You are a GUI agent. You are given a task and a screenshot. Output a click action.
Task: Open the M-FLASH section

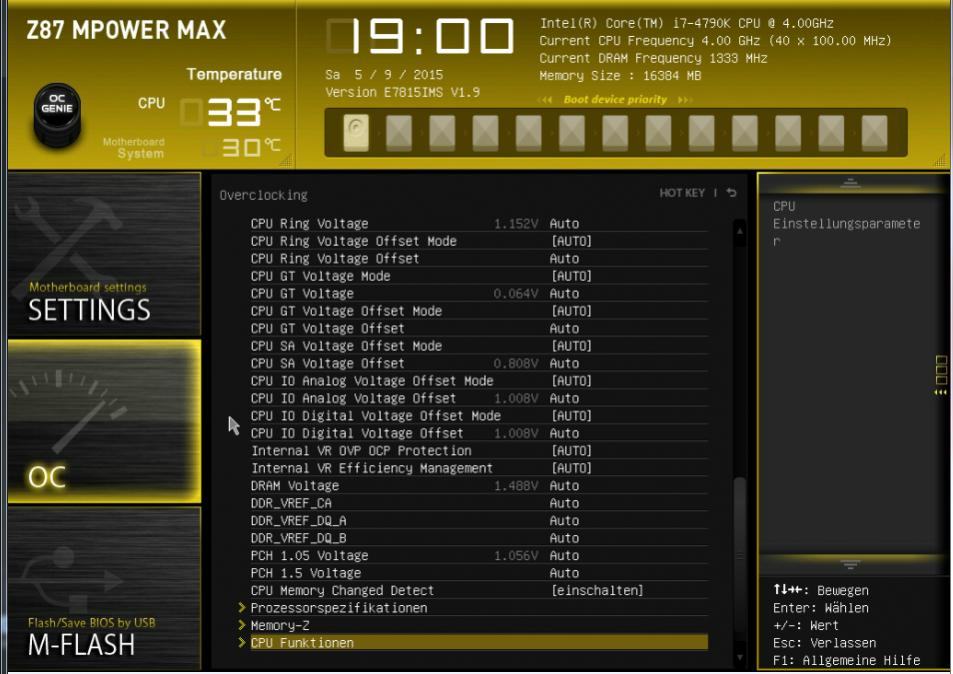[x=105, y=589]
